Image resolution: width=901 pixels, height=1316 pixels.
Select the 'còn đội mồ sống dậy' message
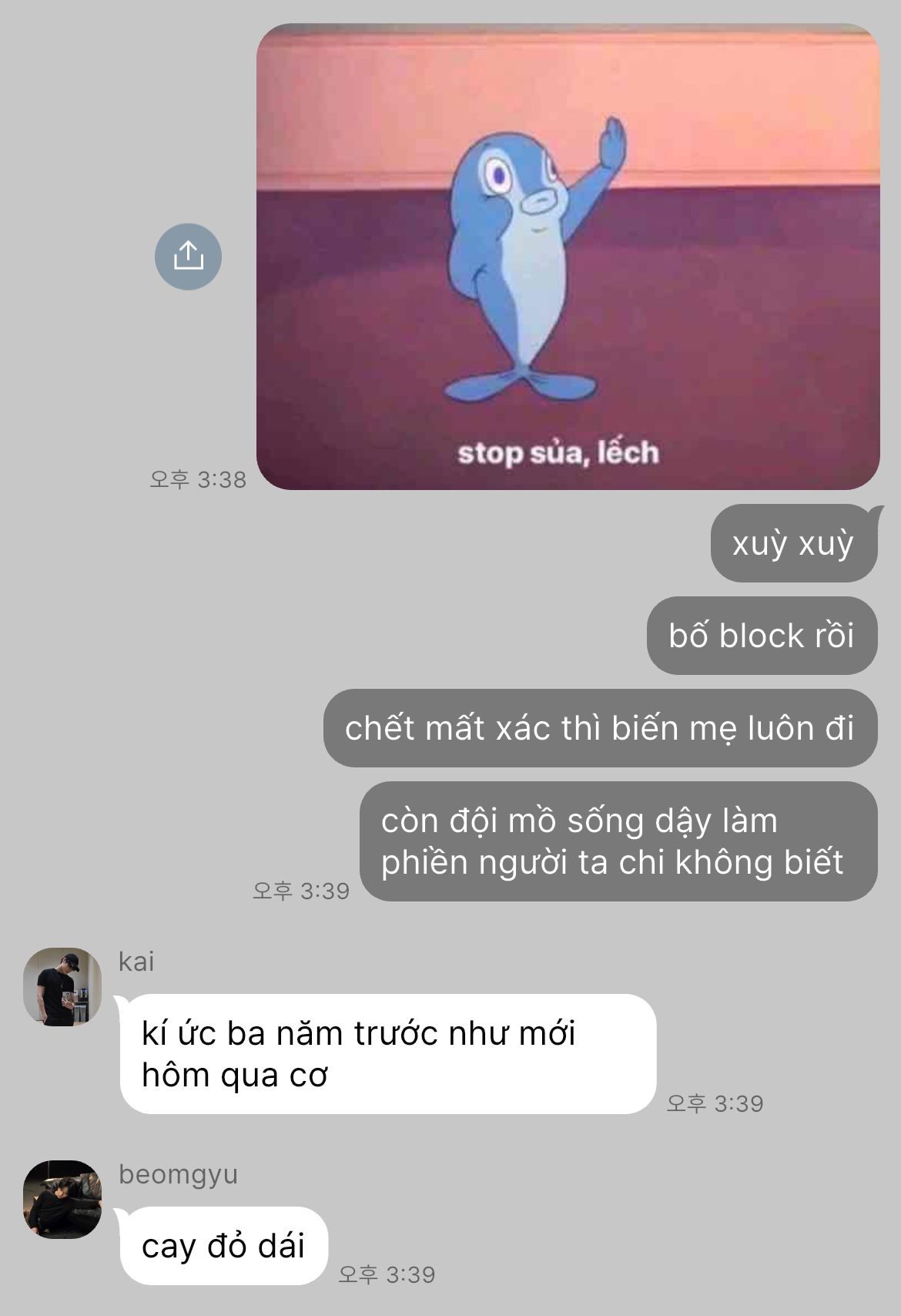(x=618, y=841)
